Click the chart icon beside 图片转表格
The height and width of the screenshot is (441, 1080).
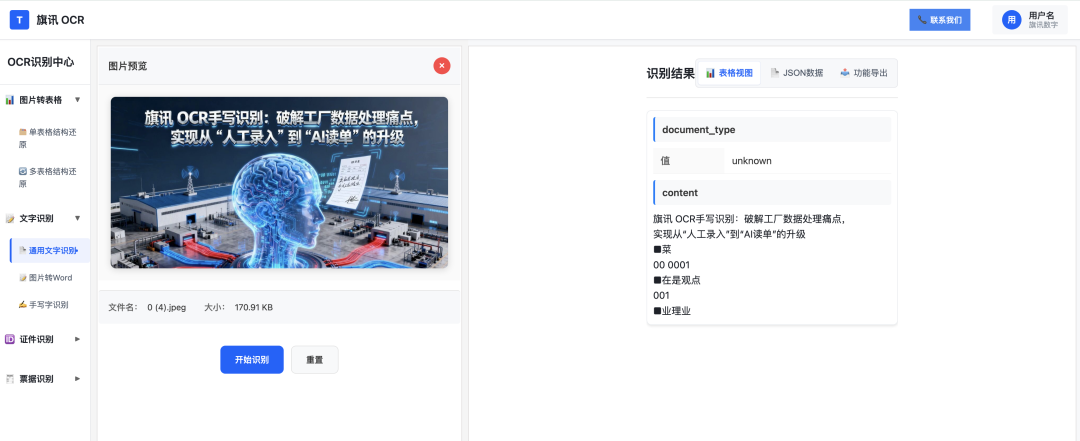coord(10,100)
